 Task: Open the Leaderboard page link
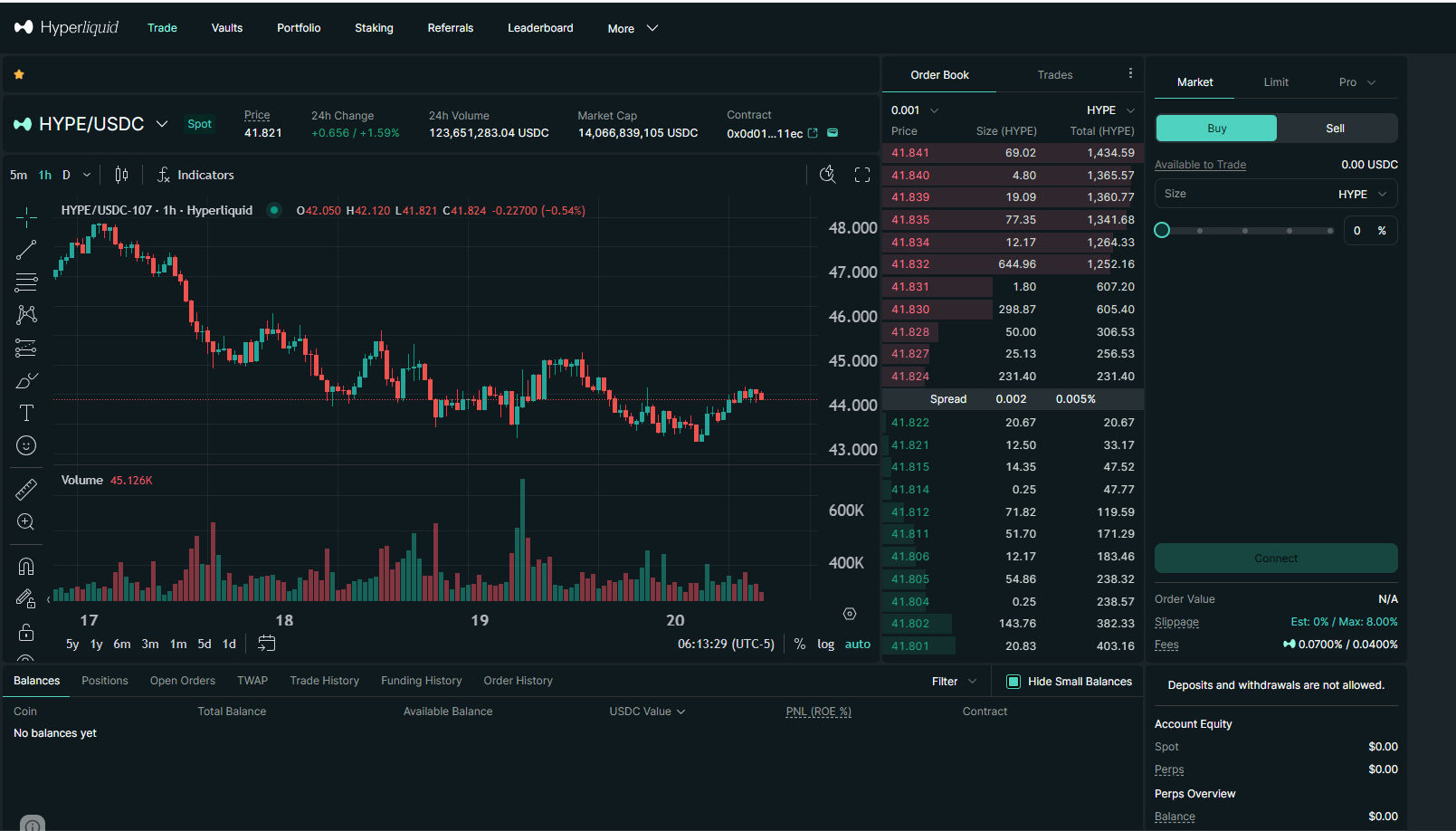click(x=540, y=28)
